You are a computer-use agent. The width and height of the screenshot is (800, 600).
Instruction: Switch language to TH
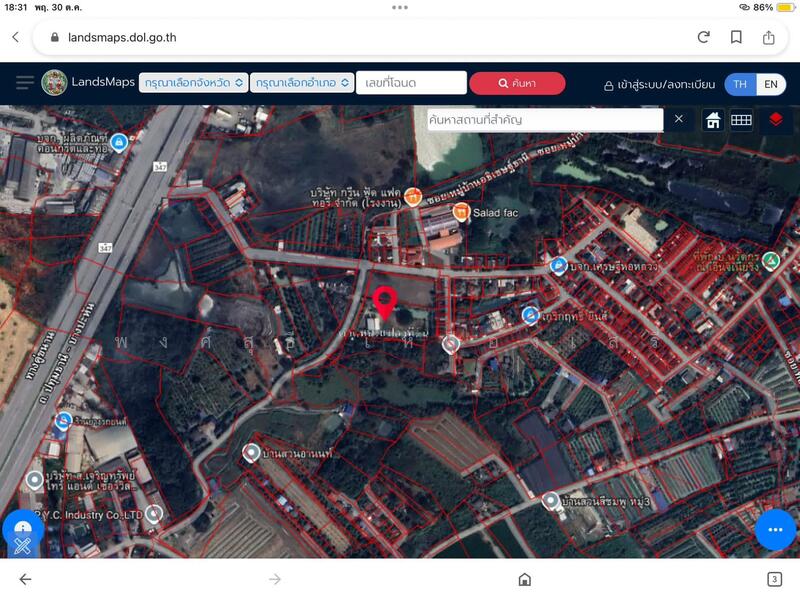coord(740,84)
